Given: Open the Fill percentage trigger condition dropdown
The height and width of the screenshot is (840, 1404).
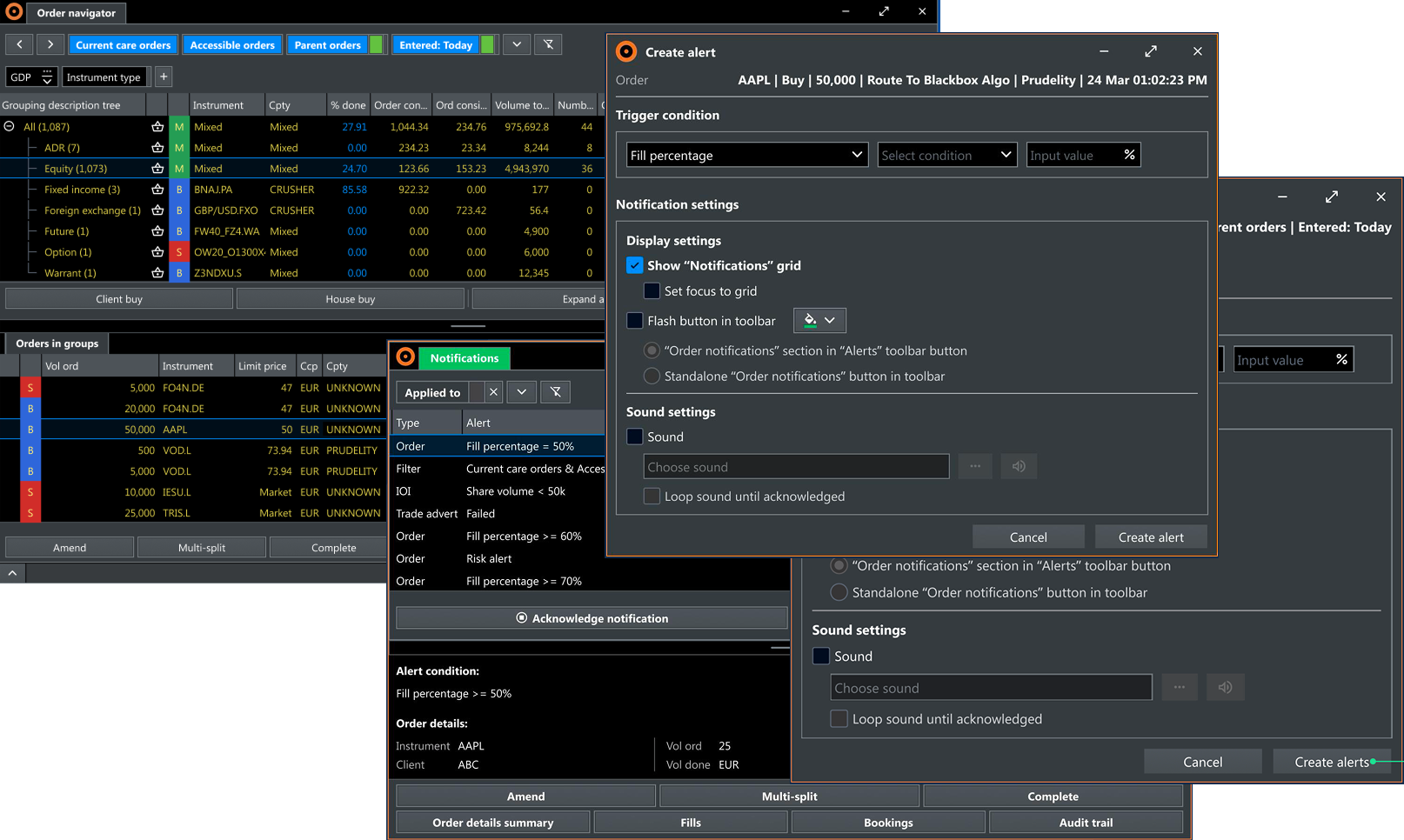Looking at the screenshot, I should point(745,155).
